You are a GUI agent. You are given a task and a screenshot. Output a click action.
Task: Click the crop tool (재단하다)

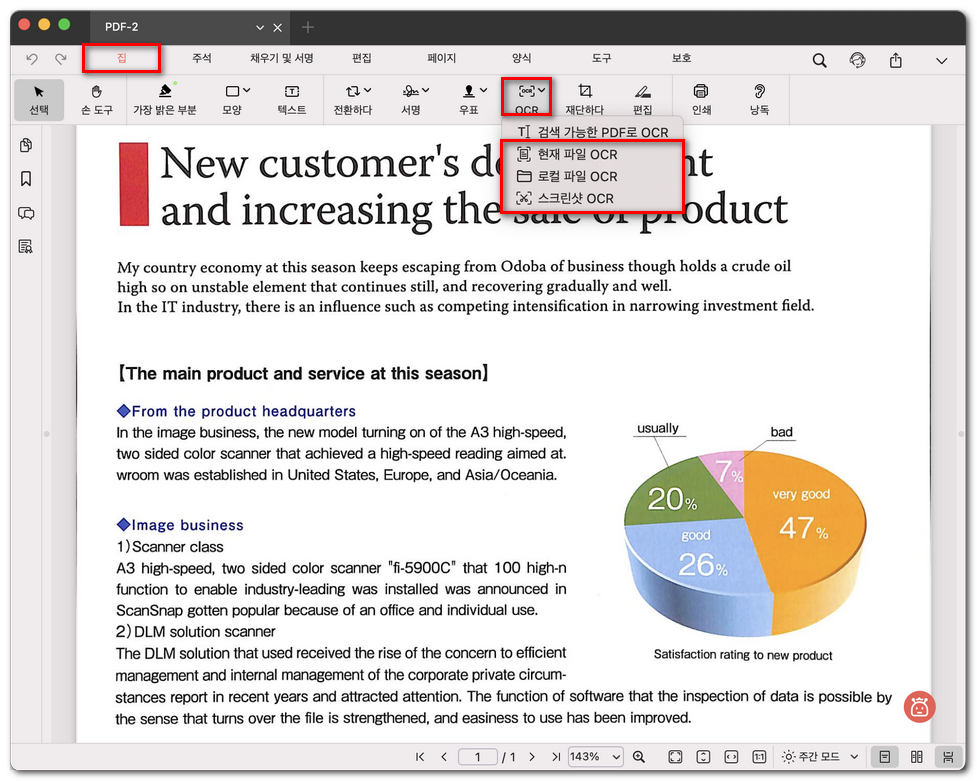[x=585, y=98]
